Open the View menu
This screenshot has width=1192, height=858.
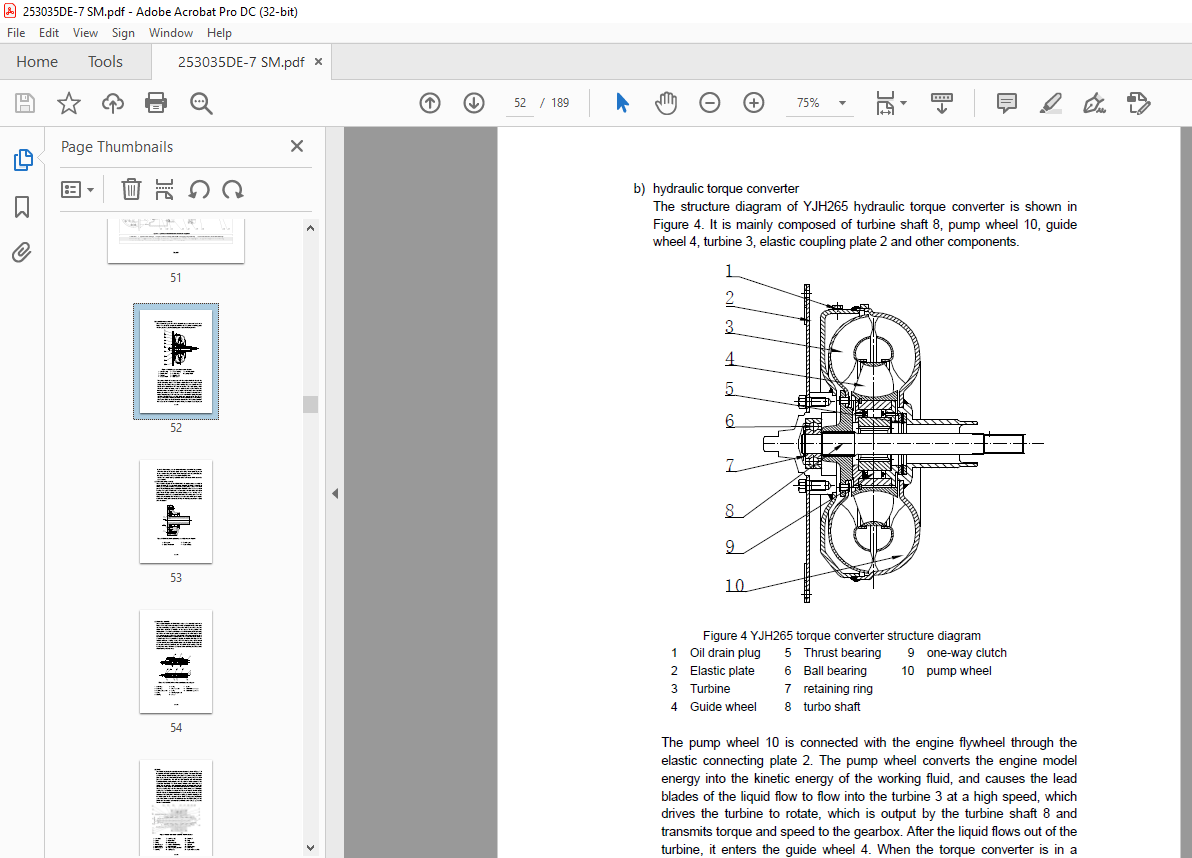point(85,33)
